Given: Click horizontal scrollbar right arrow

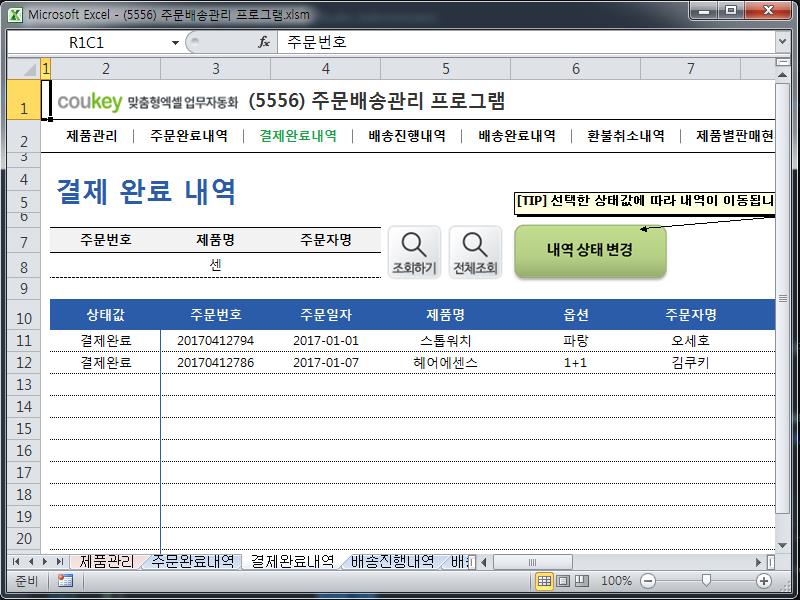Looking at the screenshot, I should pos(759,562).
